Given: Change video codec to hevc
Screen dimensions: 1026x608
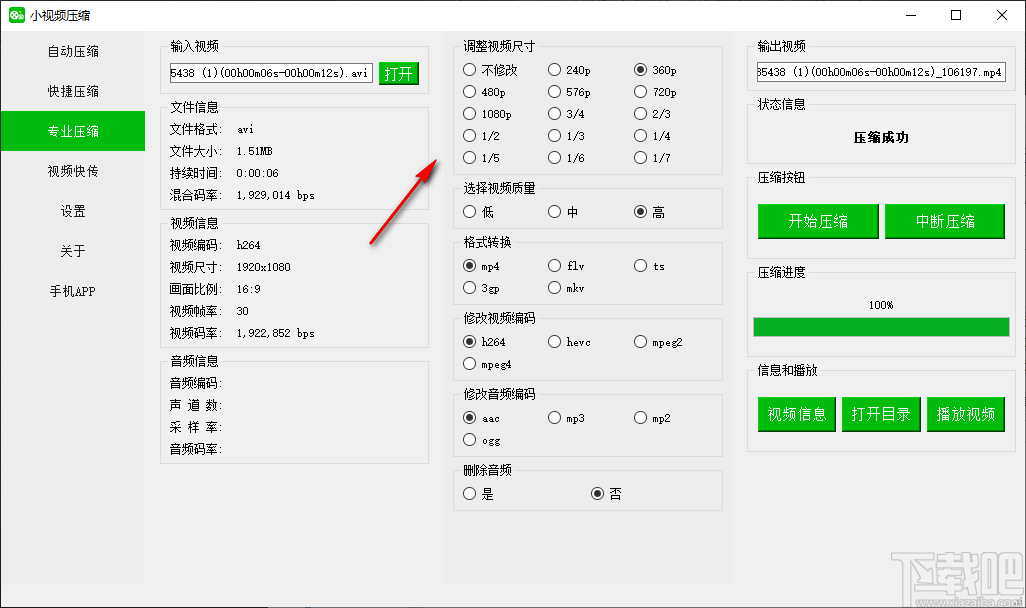Looking at the screenshot, I should [x=554, y=341].
